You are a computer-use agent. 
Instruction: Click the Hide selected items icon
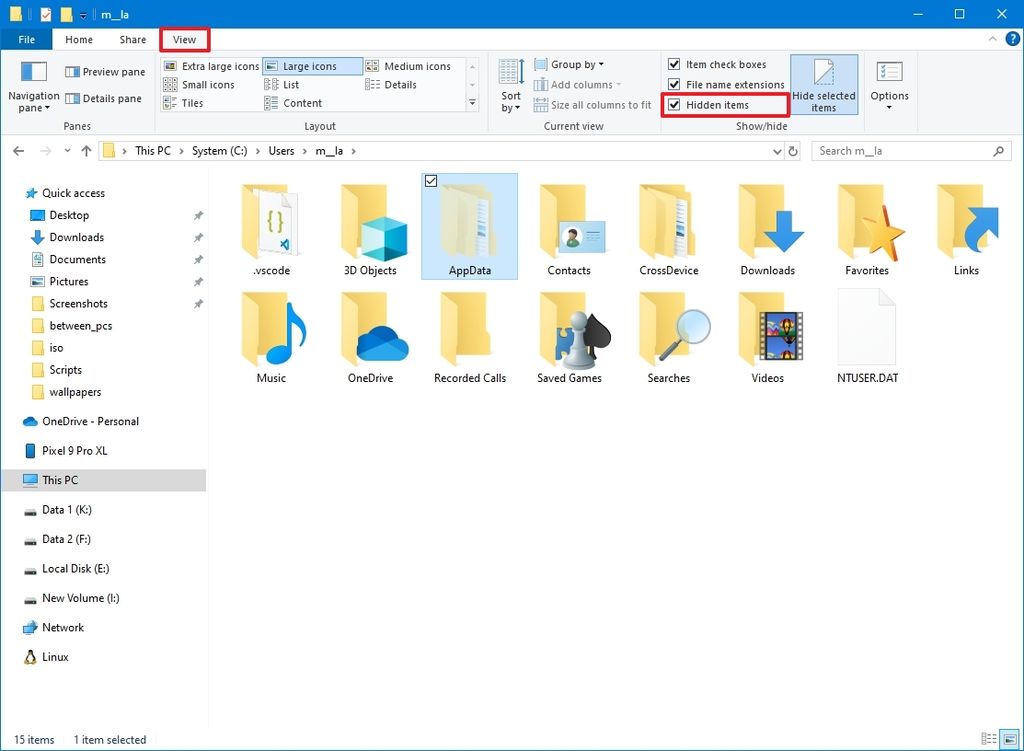point(825,84)
